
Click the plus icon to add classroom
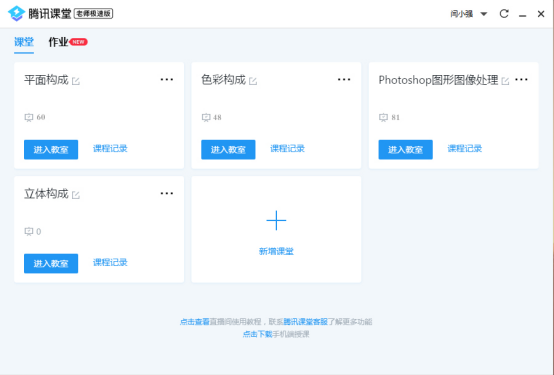click(276, 221)
